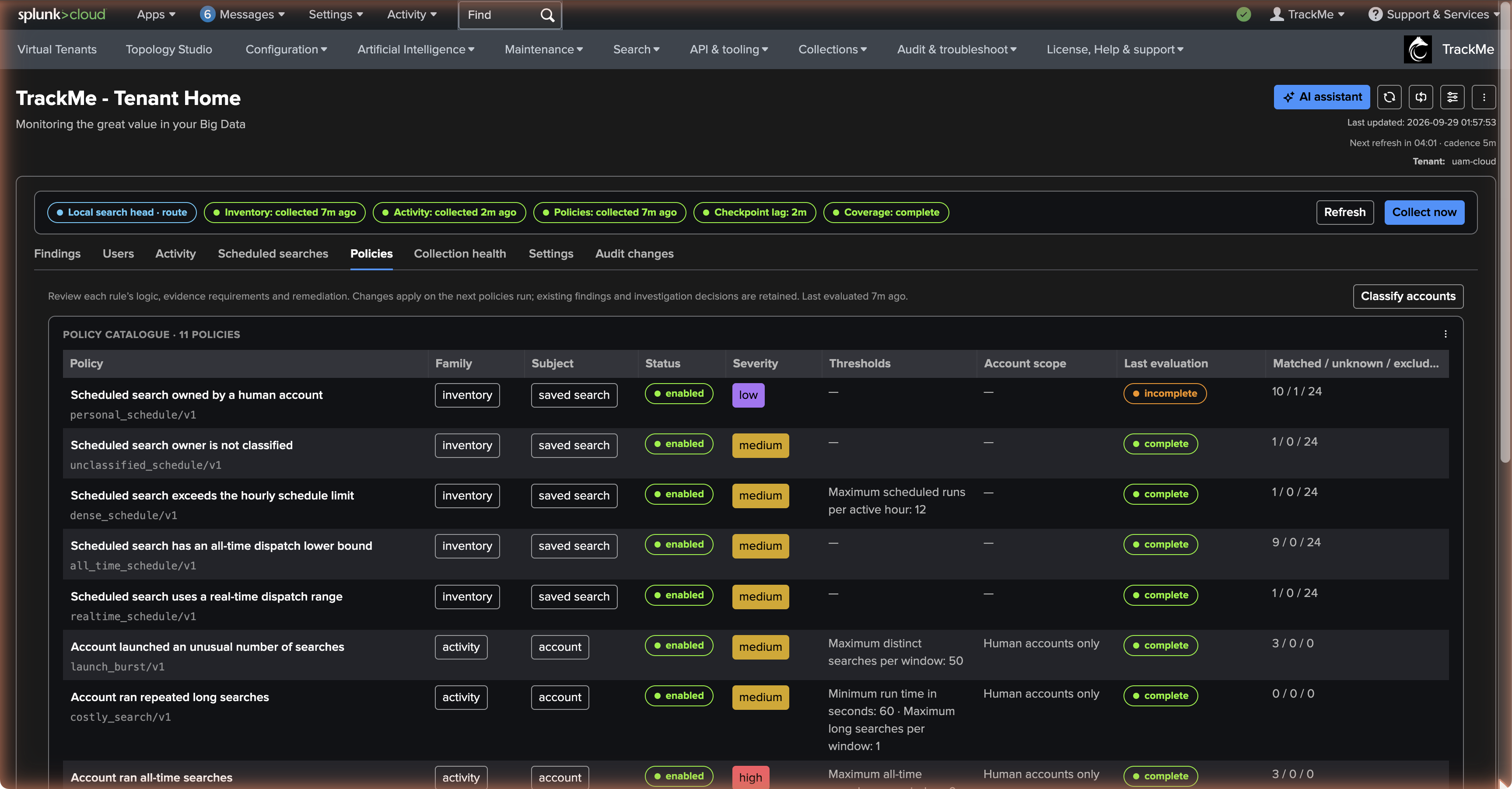Open Scheduled search exceeds the hourly schedule limit
1512x789 pixels.
coord(212,496)
